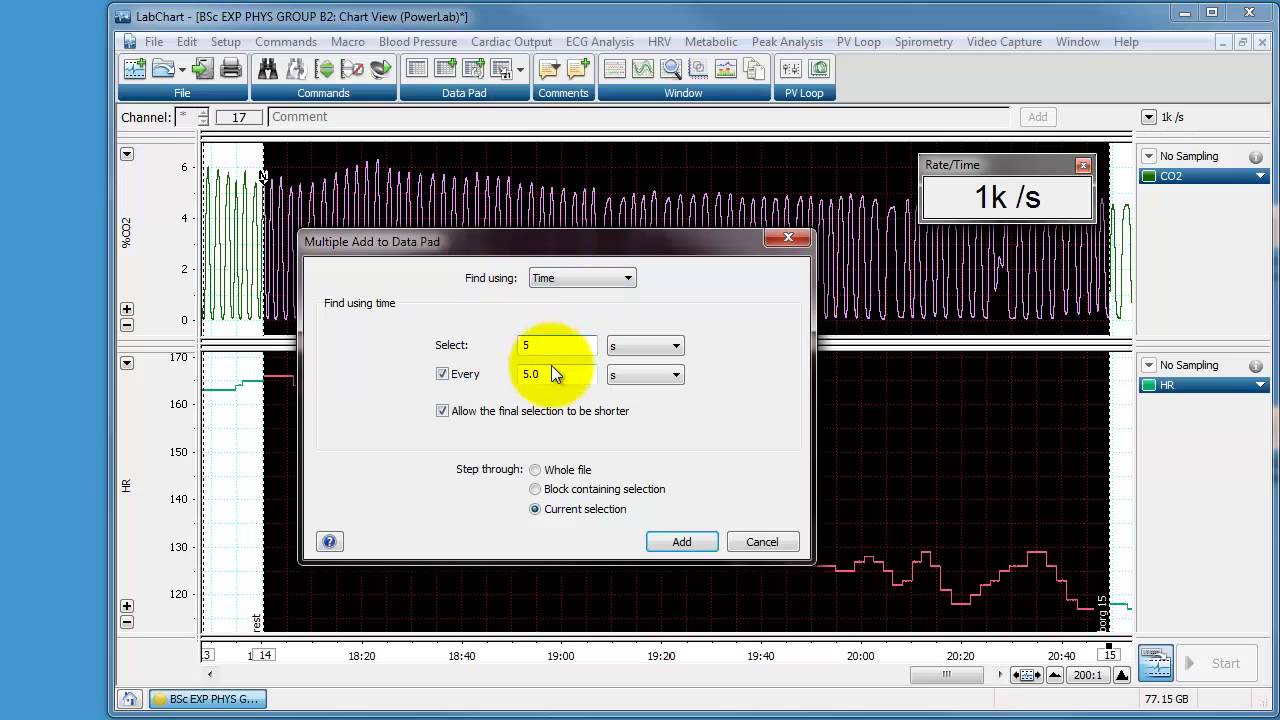
Task: Open Zoom View magnifier icon
Action: [x=671, y=69]
